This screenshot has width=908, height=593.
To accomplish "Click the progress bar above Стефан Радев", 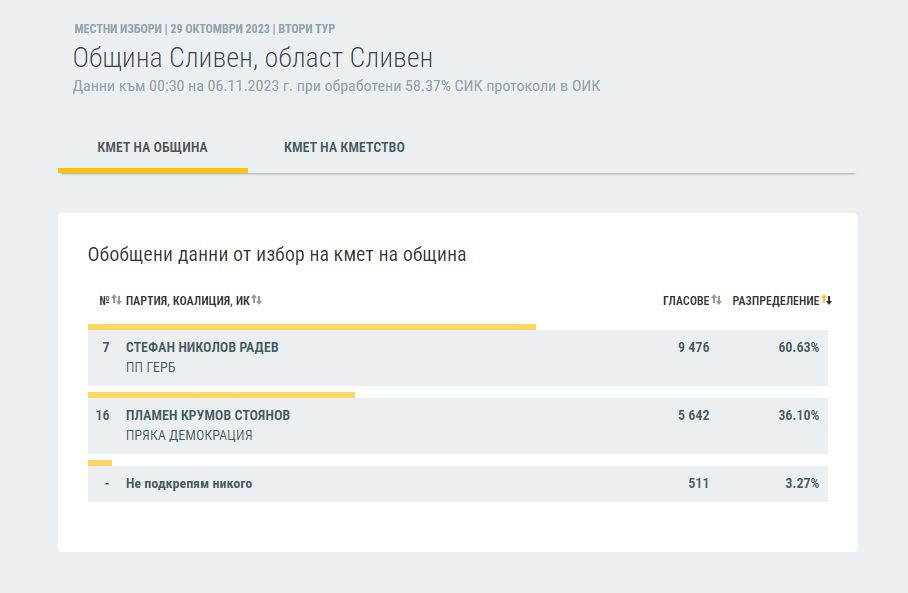I will pyautogui.click(x=312, y=327).
